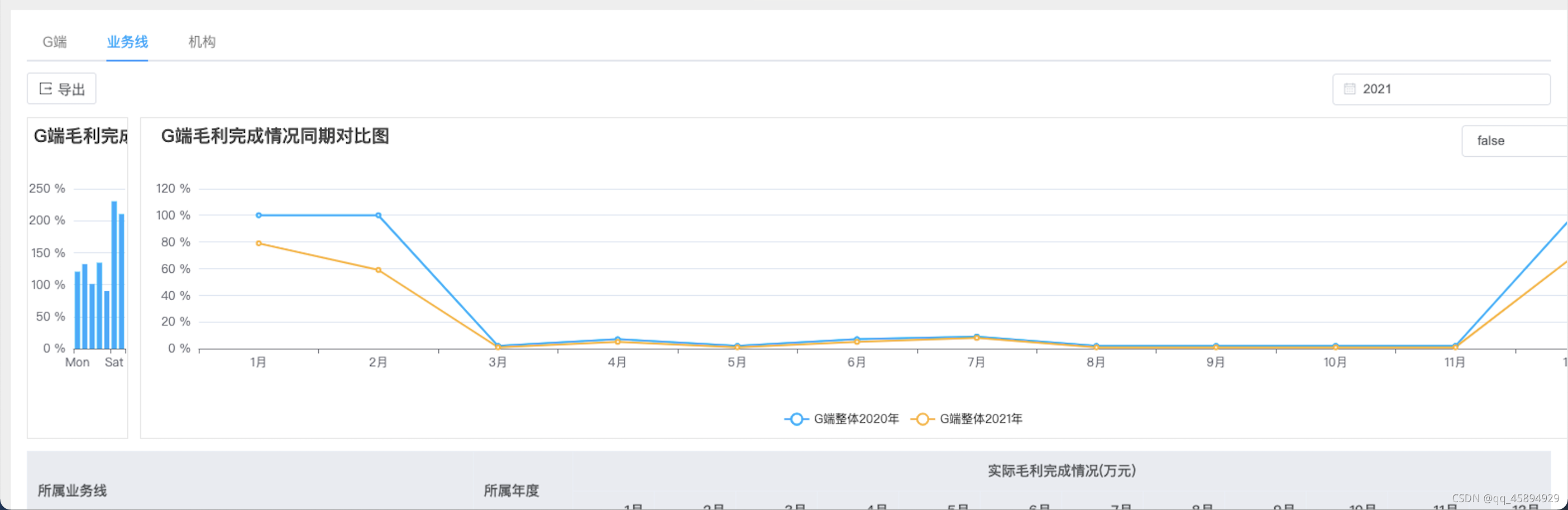This screenshot has height=510, width=1568.
Task: Open the 机构 tab
Action: point(202,41)
